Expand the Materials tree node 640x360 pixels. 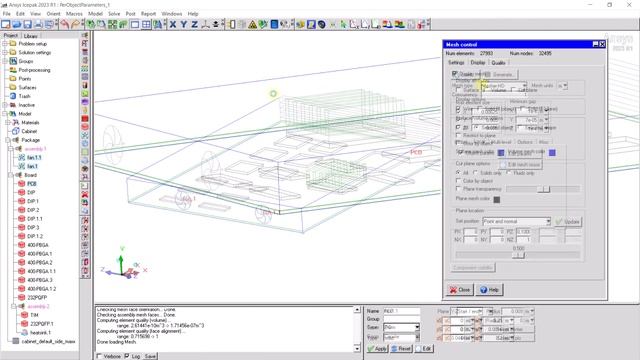[8, 122]
